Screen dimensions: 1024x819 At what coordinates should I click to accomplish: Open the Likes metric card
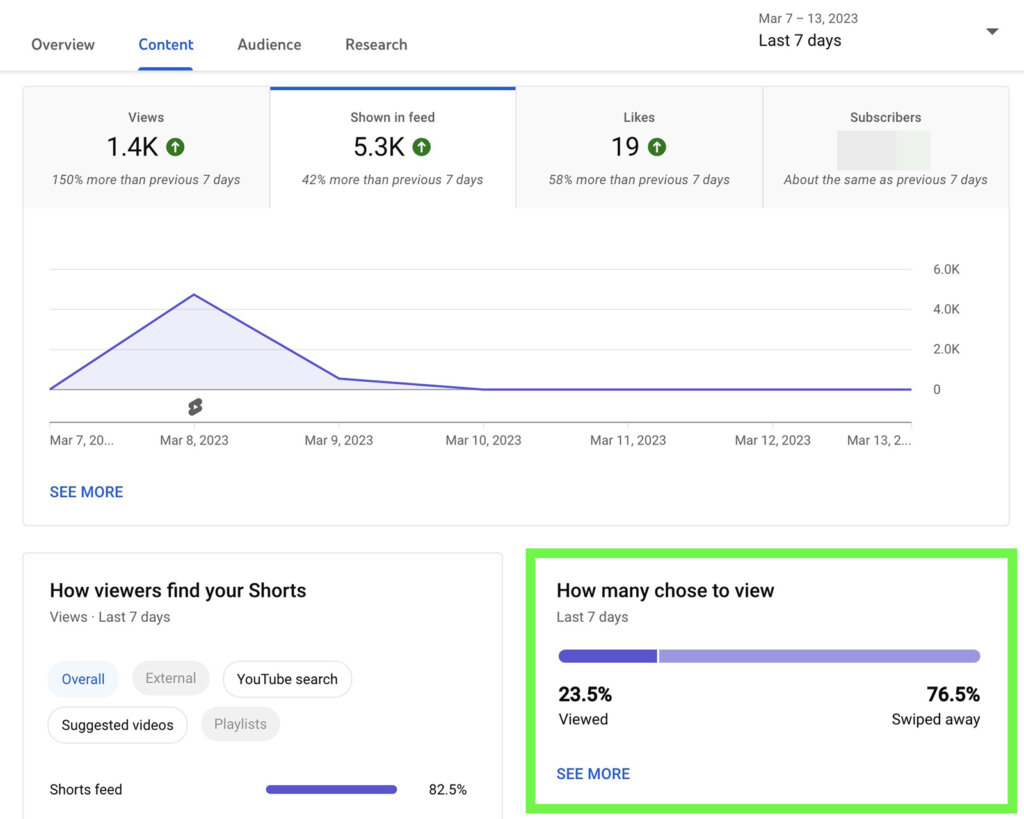pyautogui.click(x=639, y=146)
